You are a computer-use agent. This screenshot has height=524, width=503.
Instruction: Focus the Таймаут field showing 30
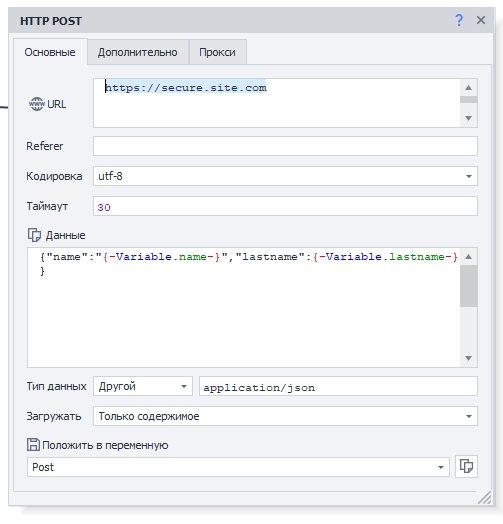[x=285, y=206]
